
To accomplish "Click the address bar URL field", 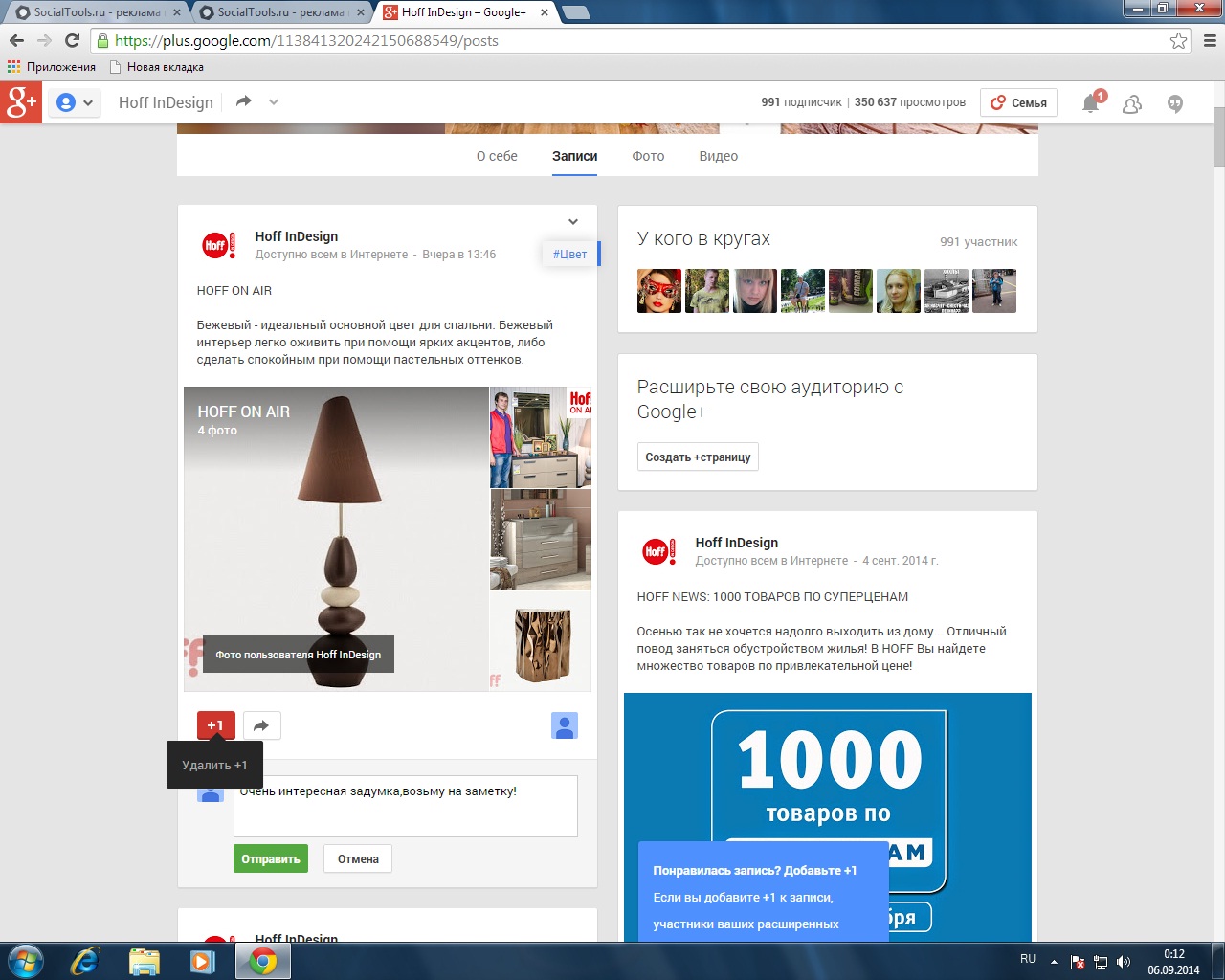I will click(x=639, y=40).
